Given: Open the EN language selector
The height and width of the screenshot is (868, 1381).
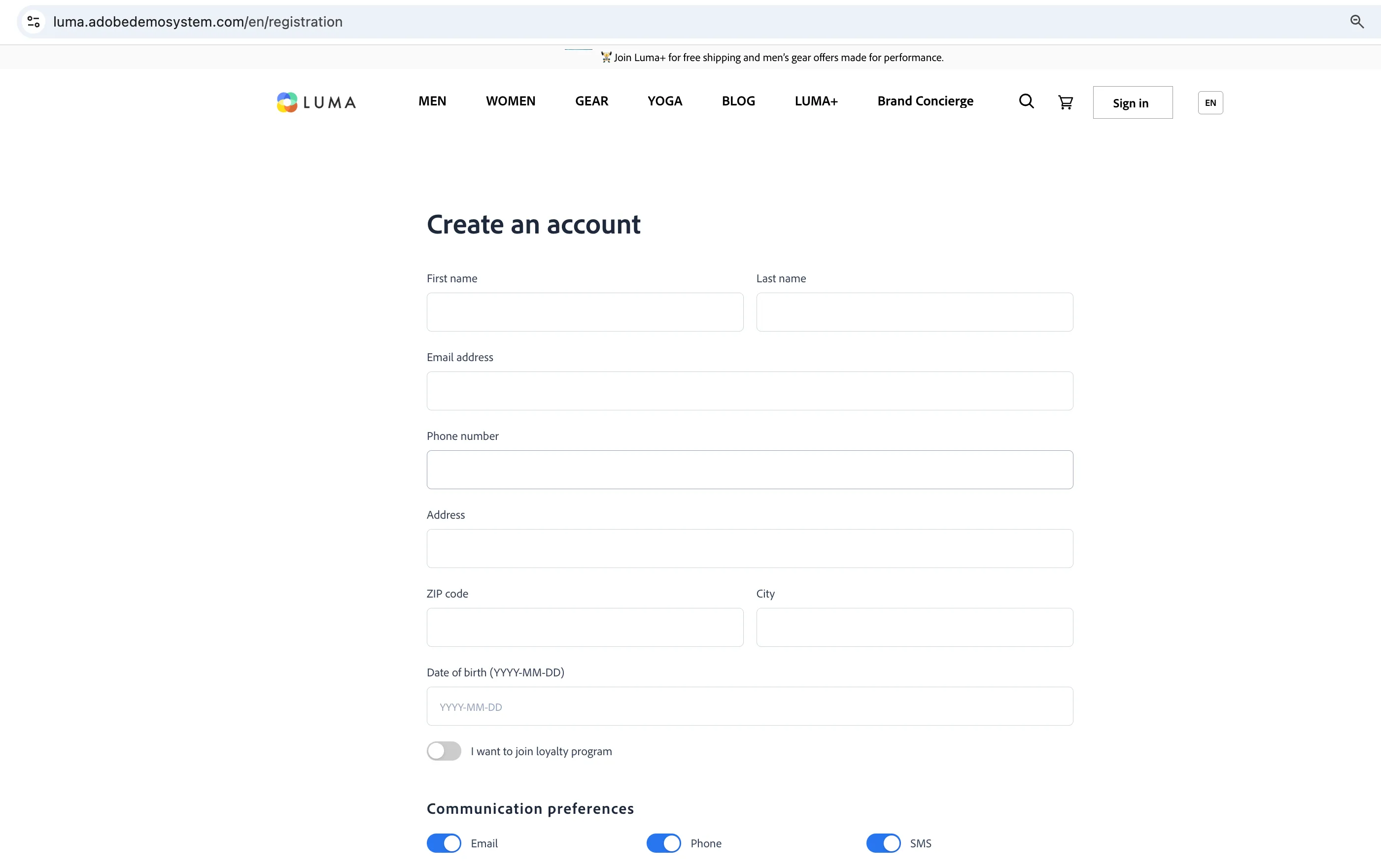Looking at the screenshot, I should pyautogui.click(x=1210, y=102).
